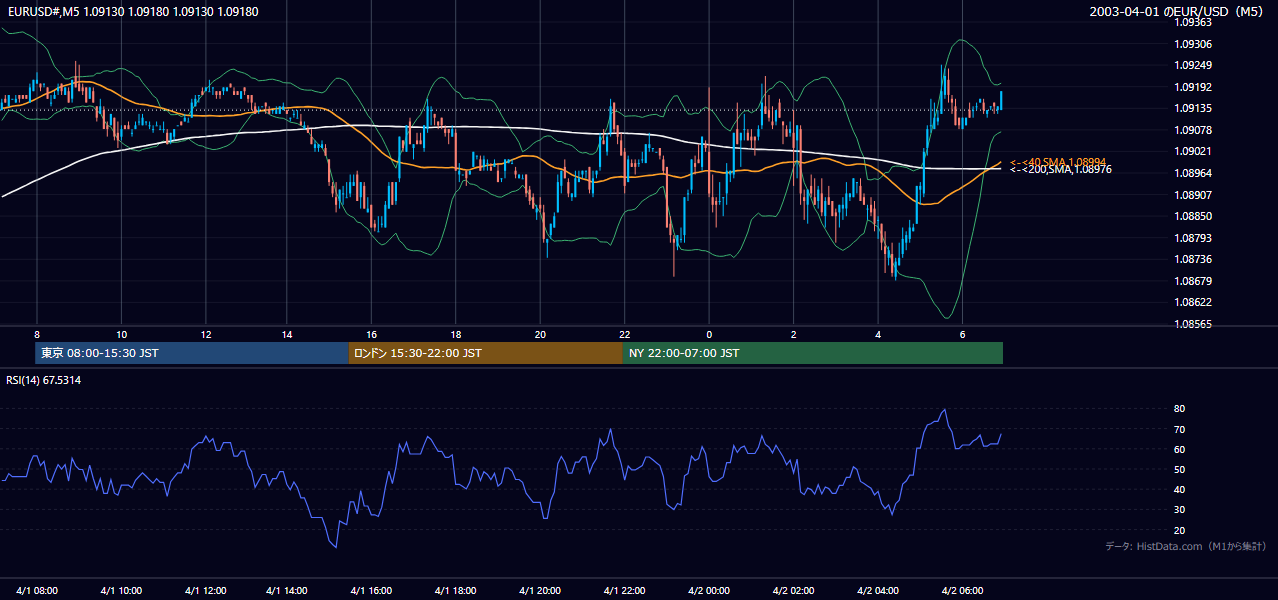1278x600 pixels.
Task: Click the 4/2 00:00 bottom time label
Action: point(709,590)
